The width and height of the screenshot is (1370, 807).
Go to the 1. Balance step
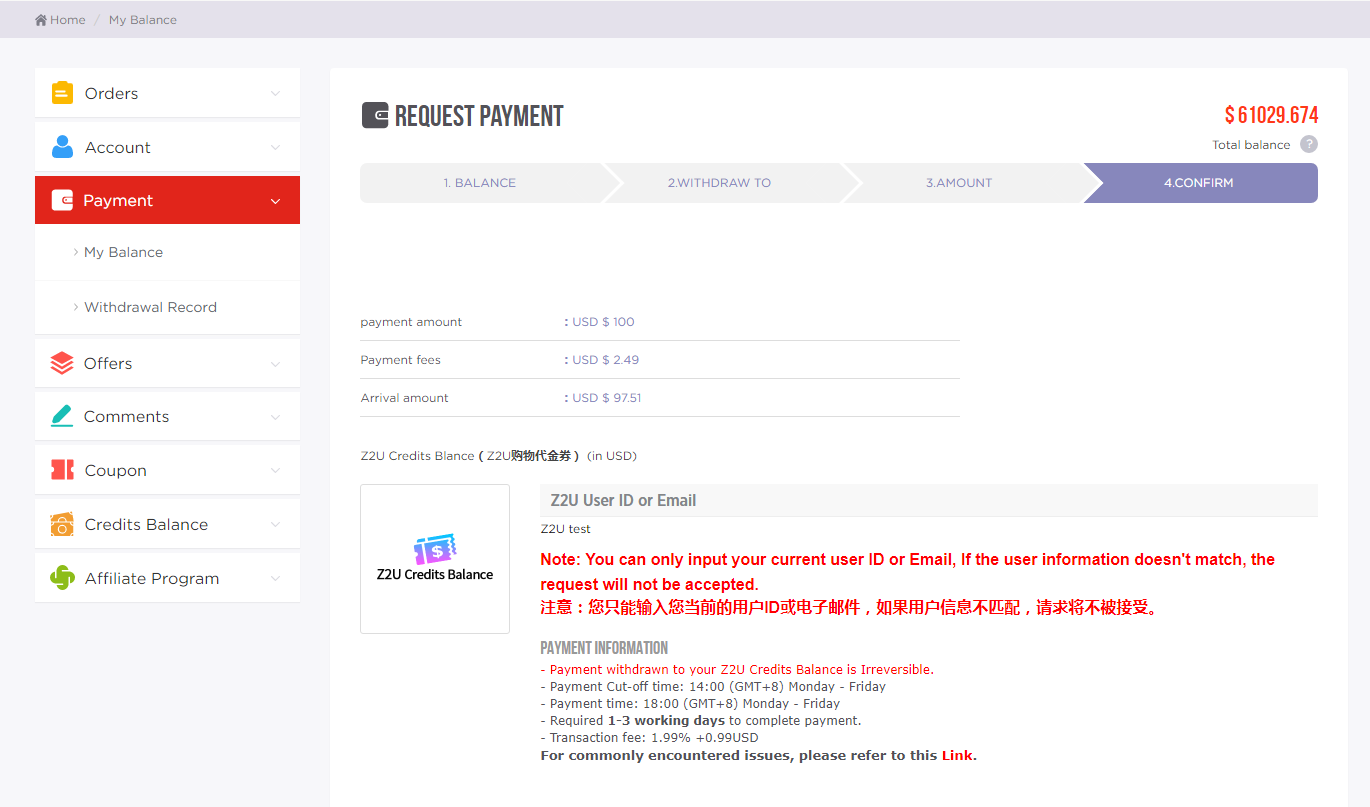[x=480, y=183]
